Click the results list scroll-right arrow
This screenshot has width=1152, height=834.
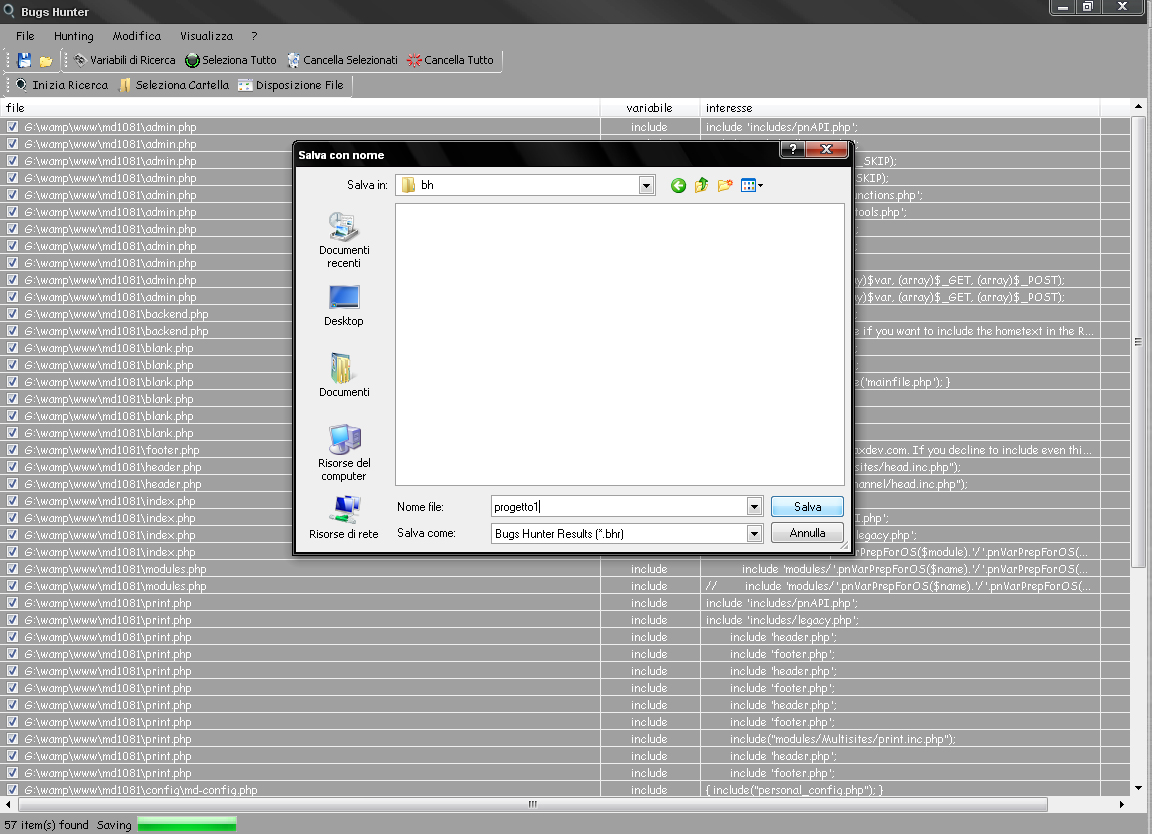coord(1122,804)
